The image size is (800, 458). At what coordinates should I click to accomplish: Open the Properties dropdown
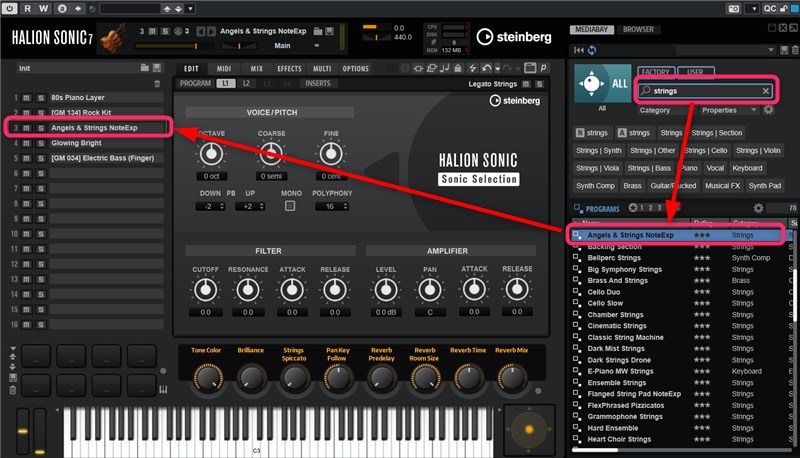[729, 110]
